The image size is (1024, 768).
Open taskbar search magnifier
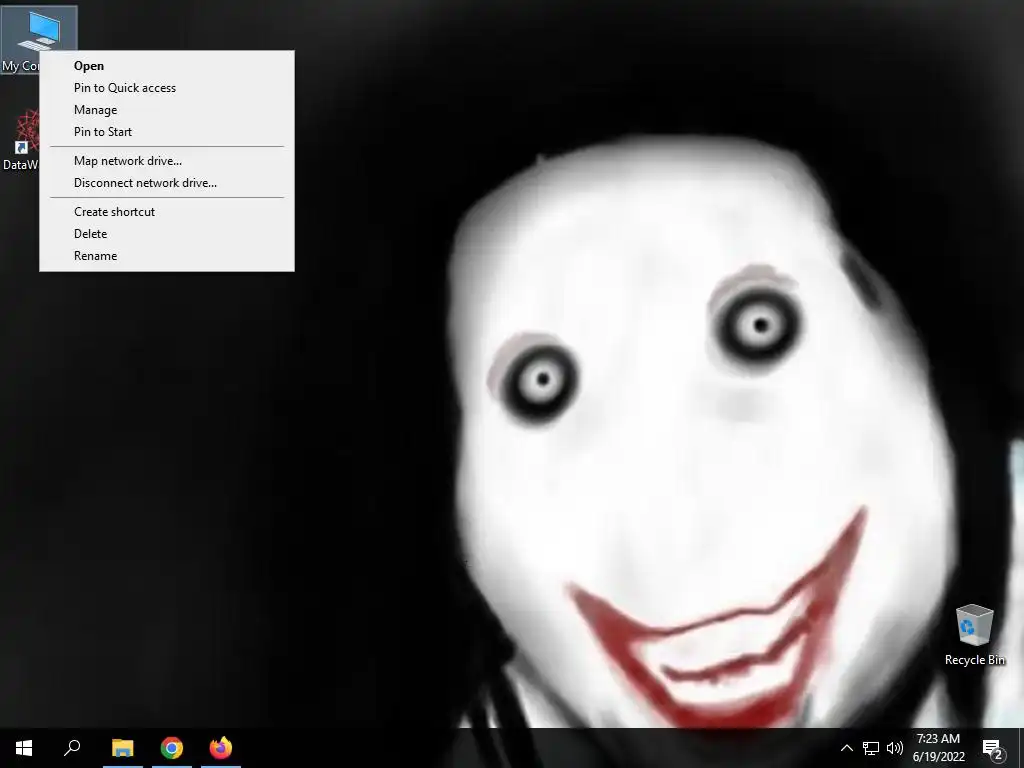pos(72,748)
